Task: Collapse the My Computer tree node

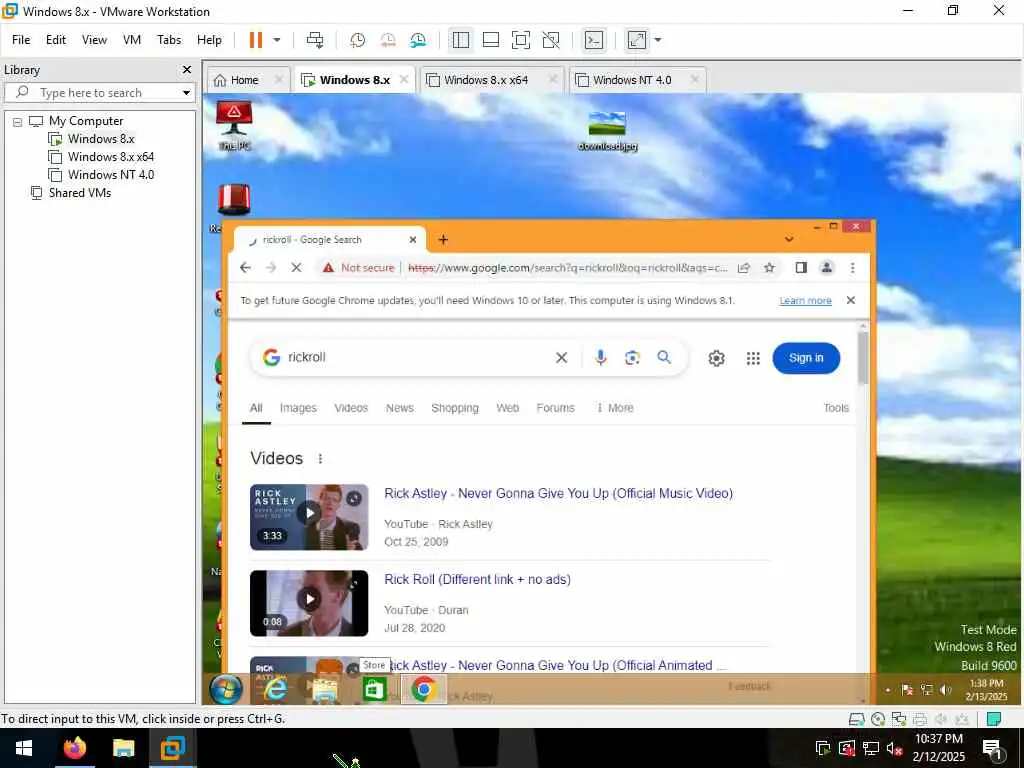Action: pos(18,121)
